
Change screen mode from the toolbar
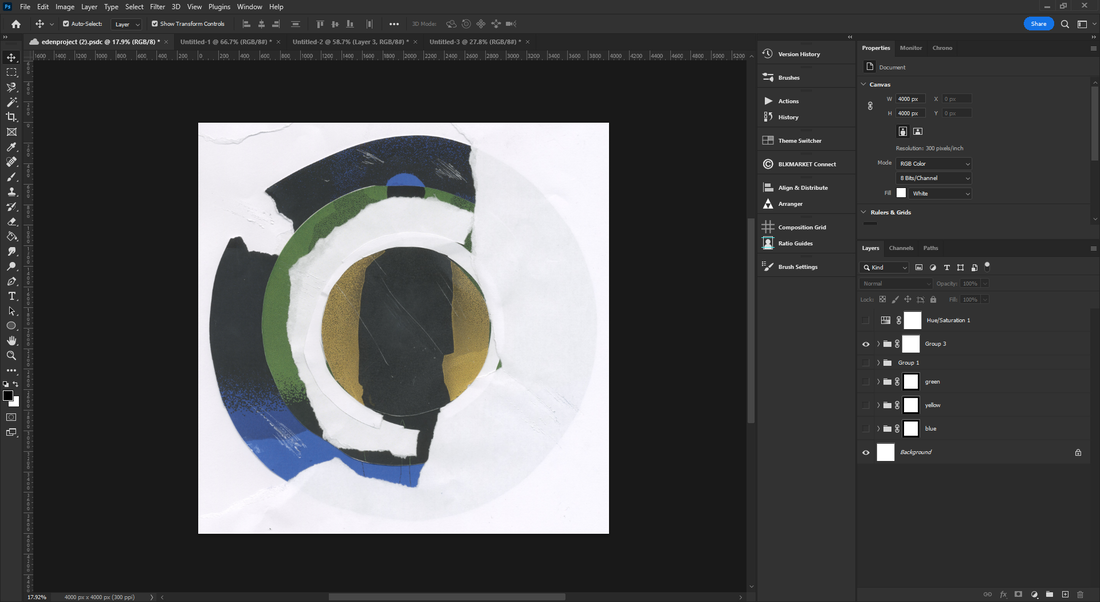[x=11, y=432]
